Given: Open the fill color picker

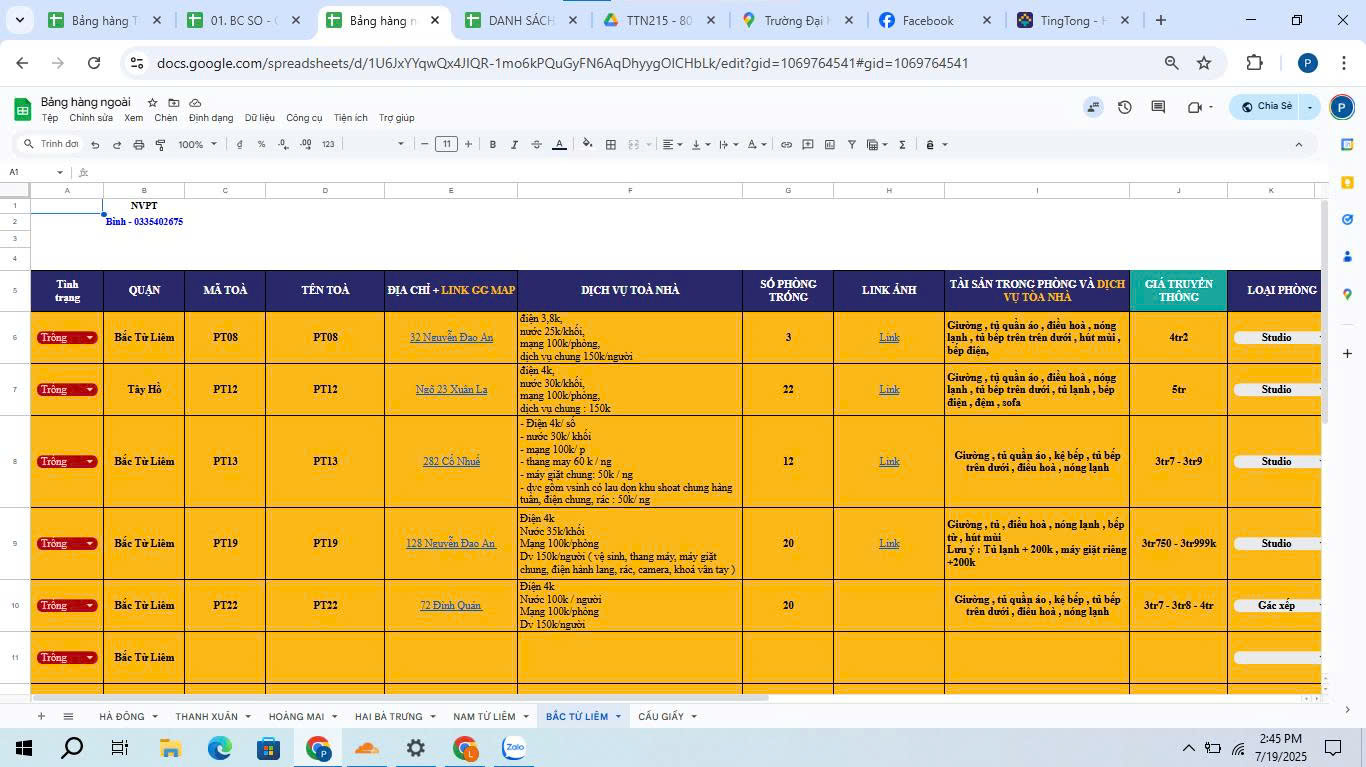Looking at the screenshot, I should click(x=586, y=145).
